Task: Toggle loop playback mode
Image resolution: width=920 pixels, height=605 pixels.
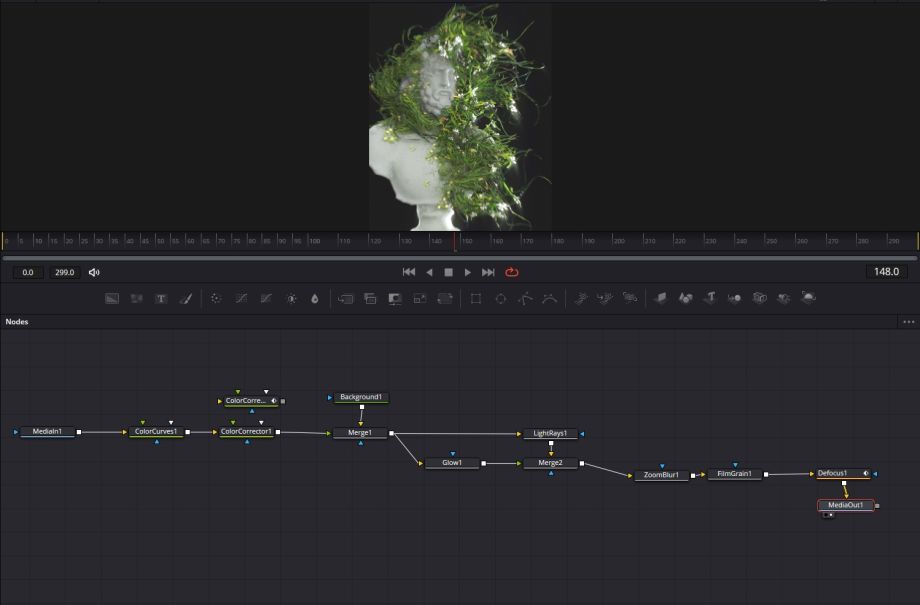Action: 512,272
